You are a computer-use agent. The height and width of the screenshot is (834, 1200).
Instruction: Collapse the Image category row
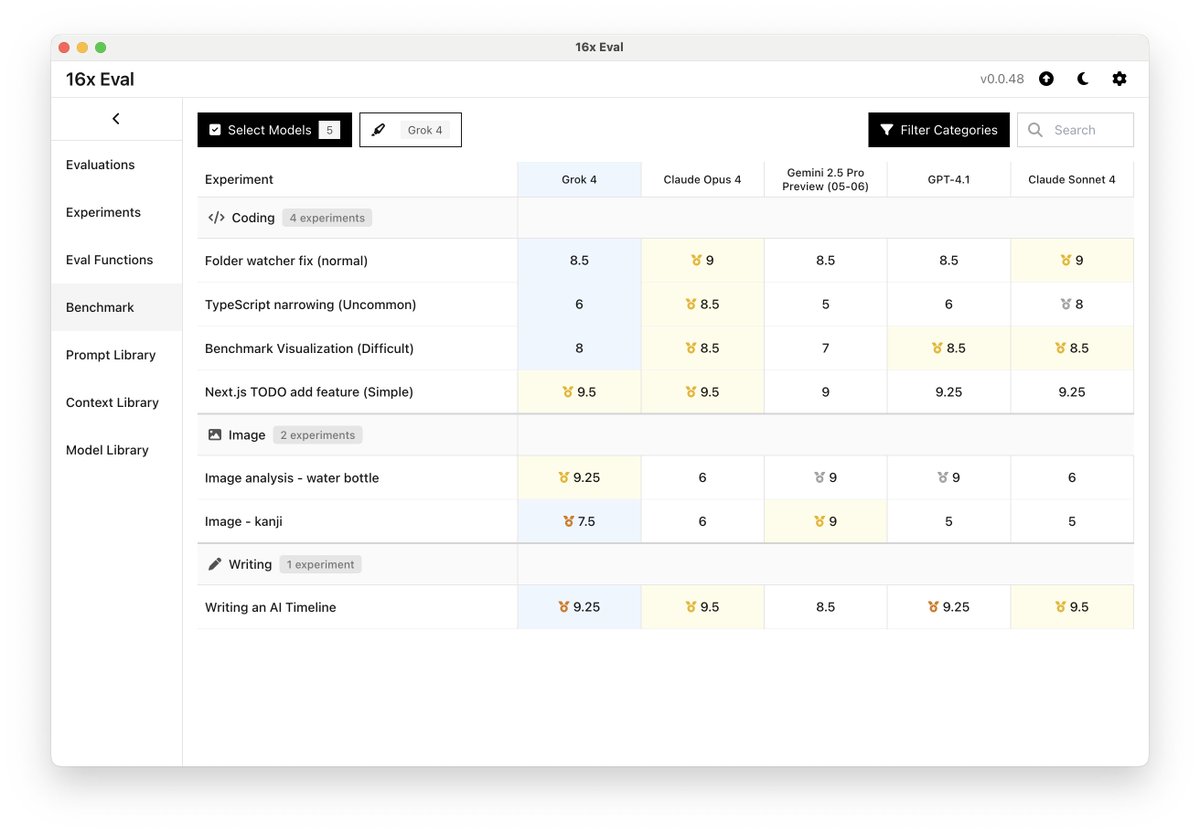point(665,435)
